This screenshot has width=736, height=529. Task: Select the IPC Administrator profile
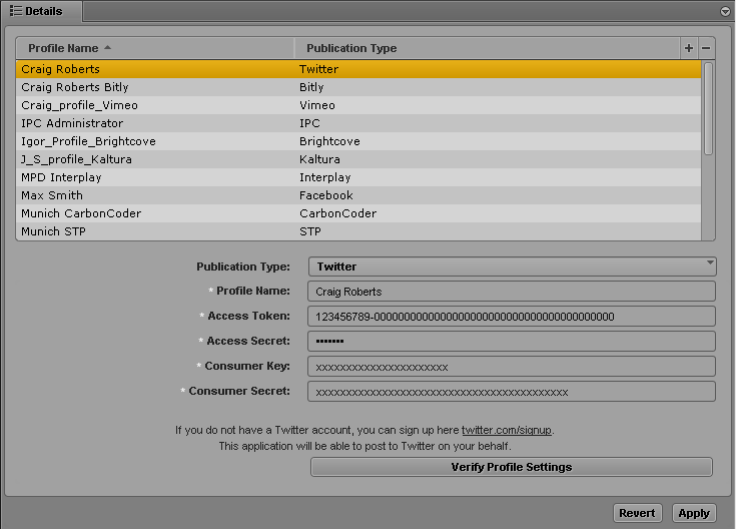coord(359,123)
